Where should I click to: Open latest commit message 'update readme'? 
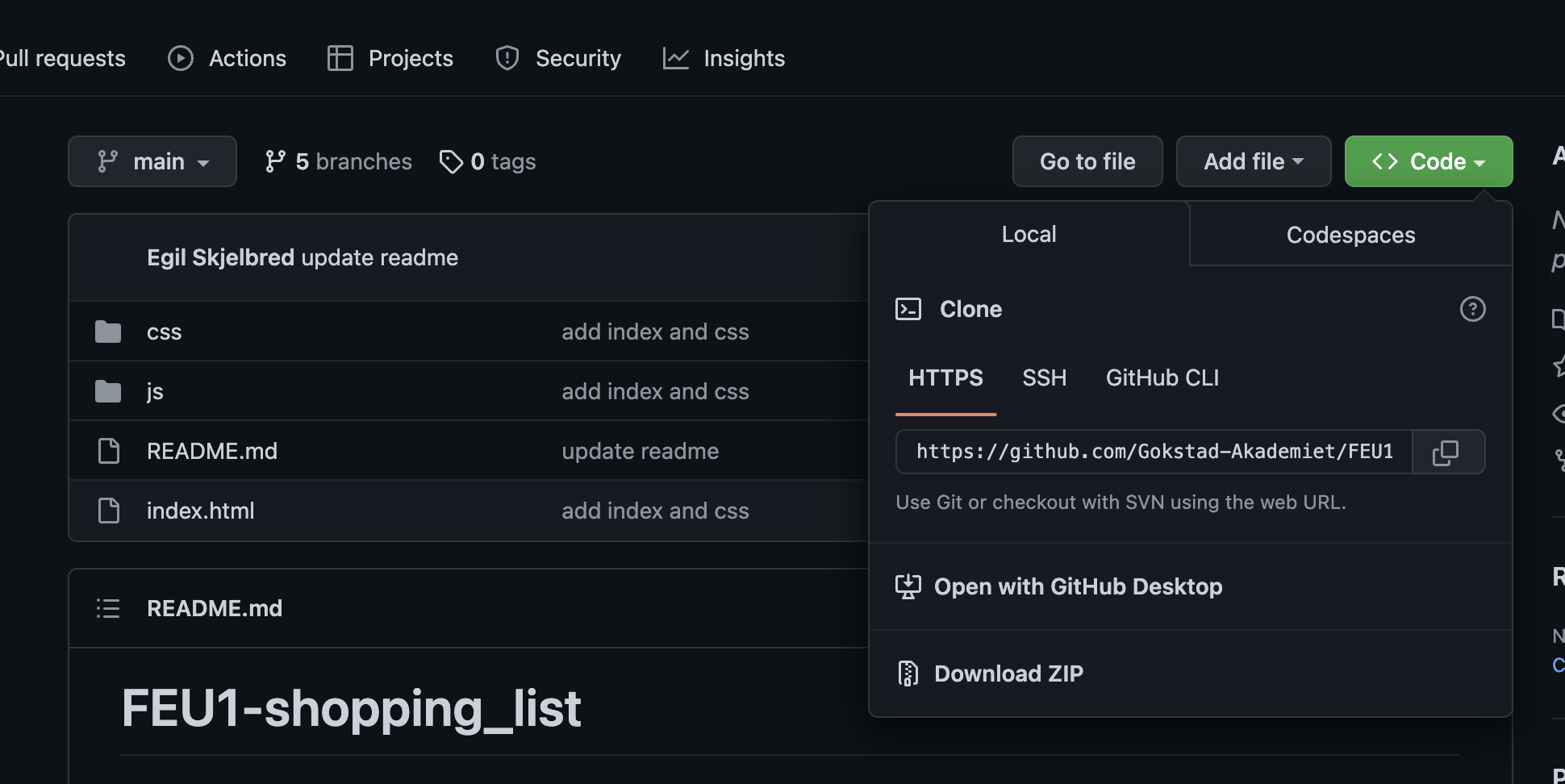(380, 257)
